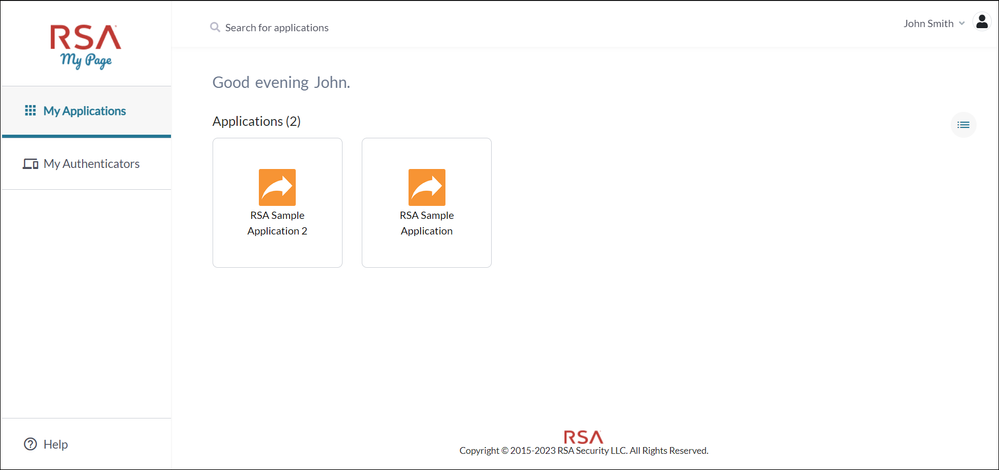Click the RSA logo in the footer

[x=583, y=437]
